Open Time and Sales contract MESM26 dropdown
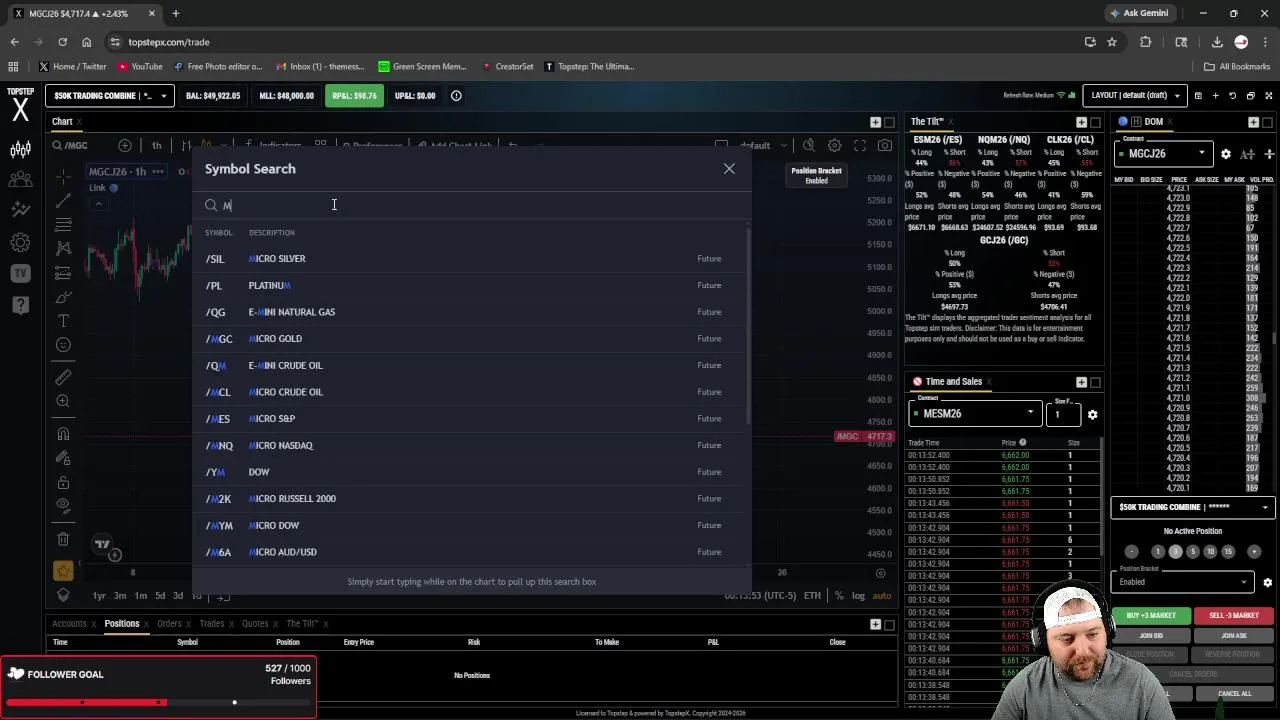The image size is (1280, 720). (x=975, y=413)
